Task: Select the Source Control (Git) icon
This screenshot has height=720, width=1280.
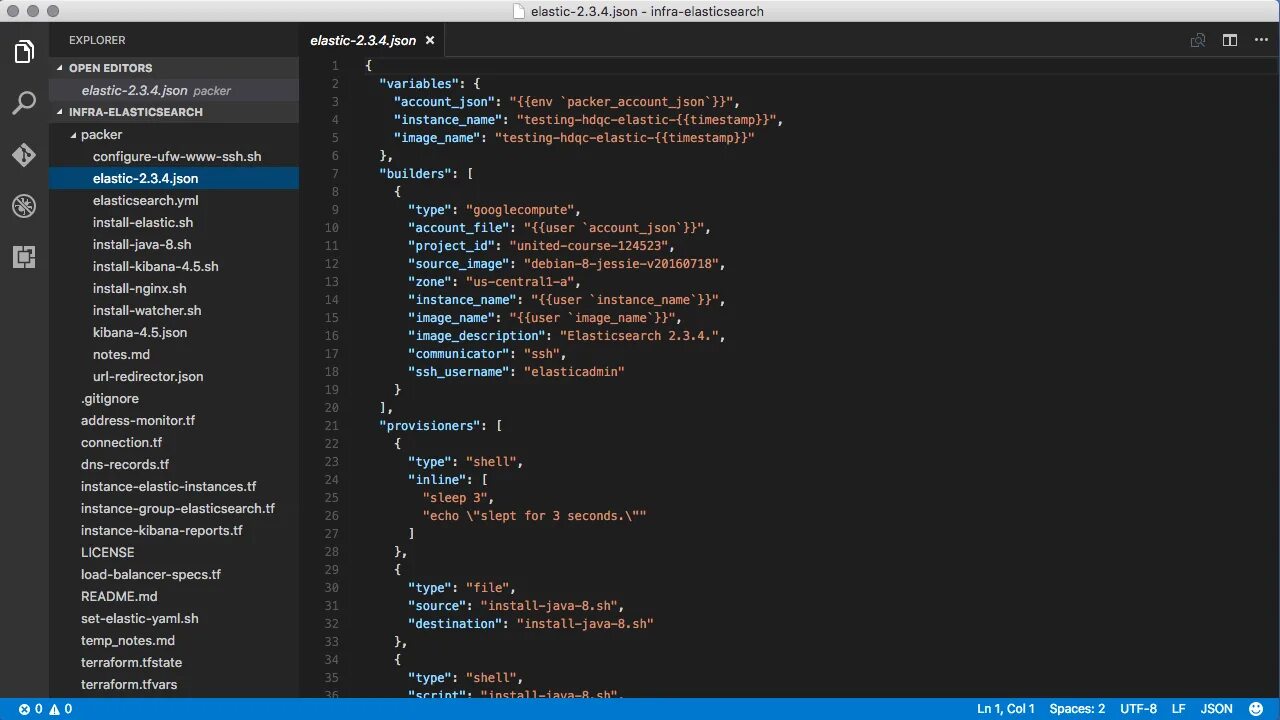Action: click(24, 155)
